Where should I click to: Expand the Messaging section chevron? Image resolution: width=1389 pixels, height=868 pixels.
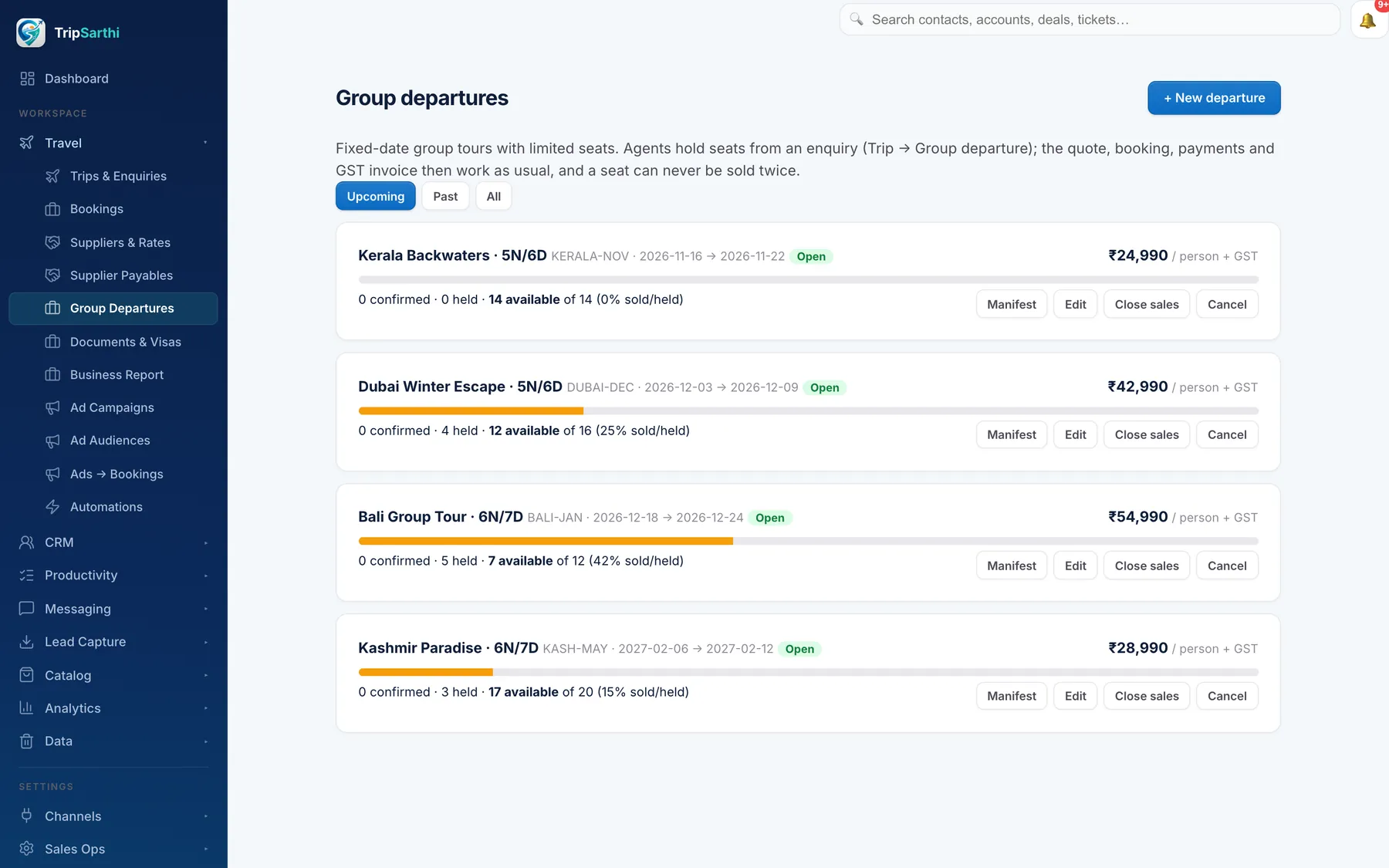coord(205,609)
